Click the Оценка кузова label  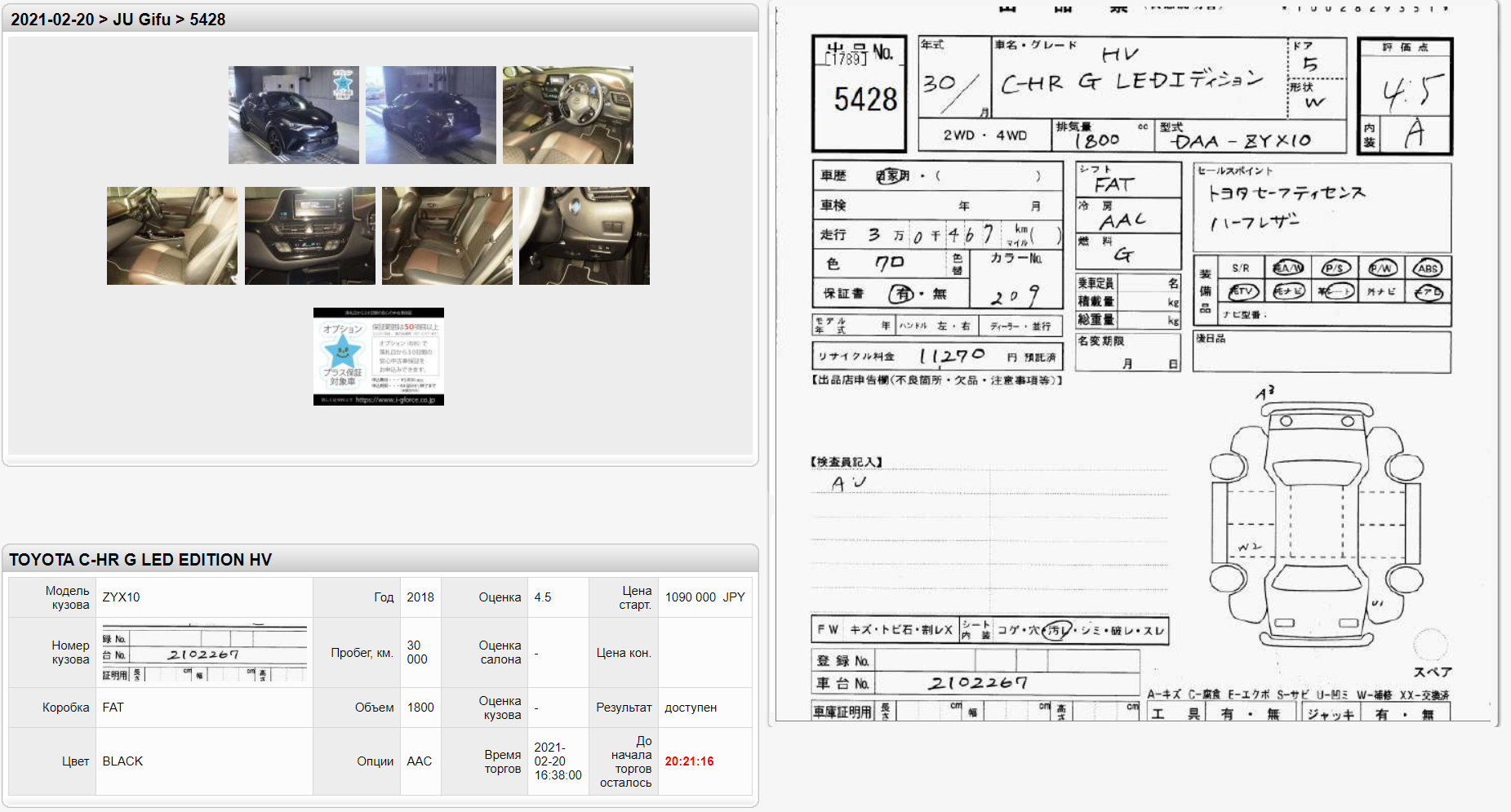[x=500, y=708]
